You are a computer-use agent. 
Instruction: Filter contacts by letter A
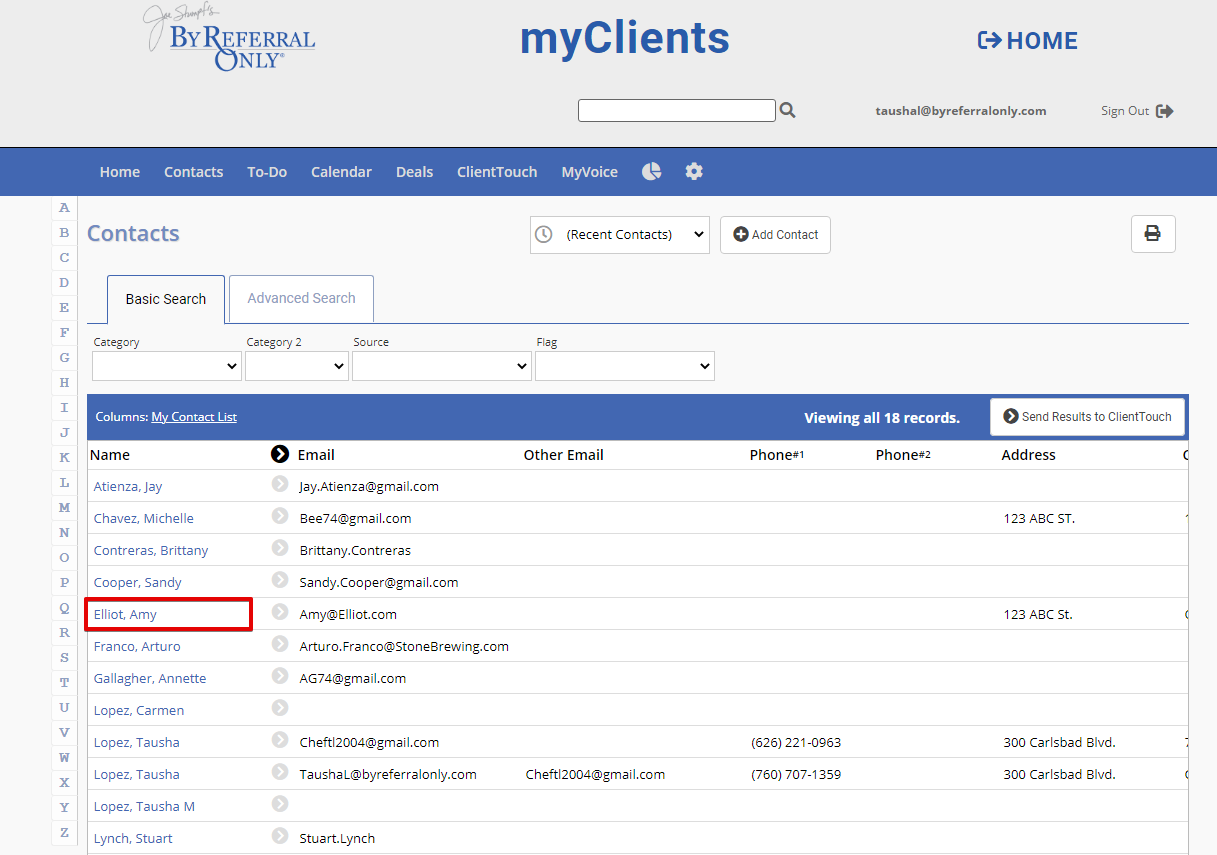(x=64, y=208)
